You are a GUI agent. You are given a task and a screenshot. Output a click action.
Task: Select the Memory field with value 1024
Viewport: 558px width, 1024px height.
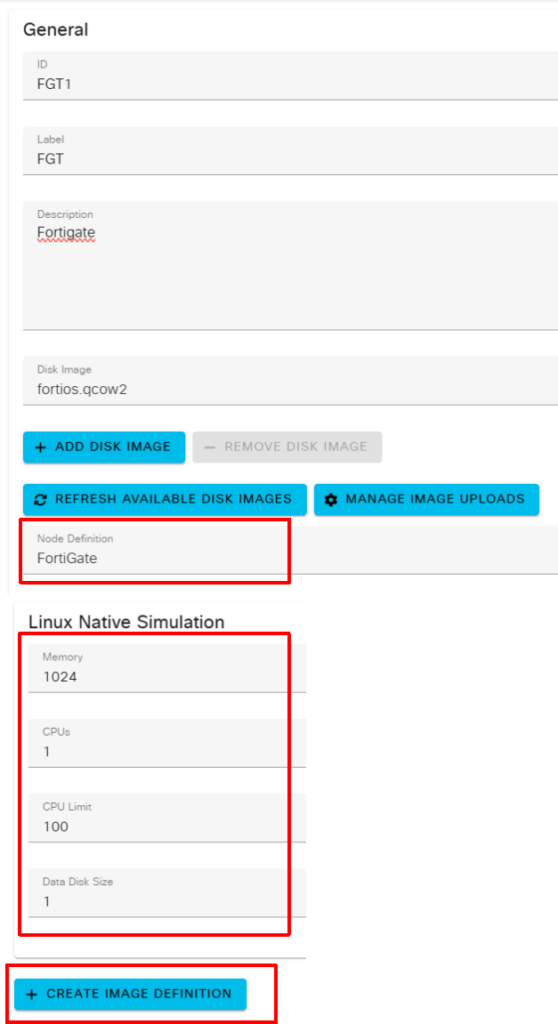click(x=167, y=668)
